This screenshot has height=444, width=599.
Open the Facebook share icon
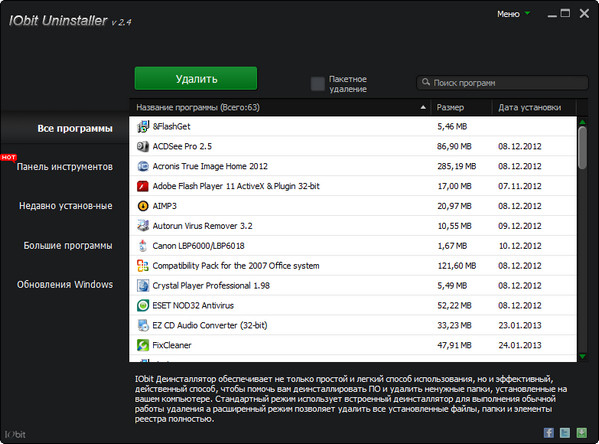point(549,433)
